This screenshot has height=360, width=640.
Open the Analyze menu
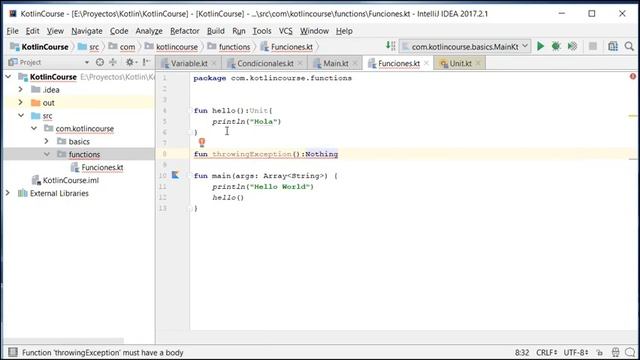coord(149,31)
